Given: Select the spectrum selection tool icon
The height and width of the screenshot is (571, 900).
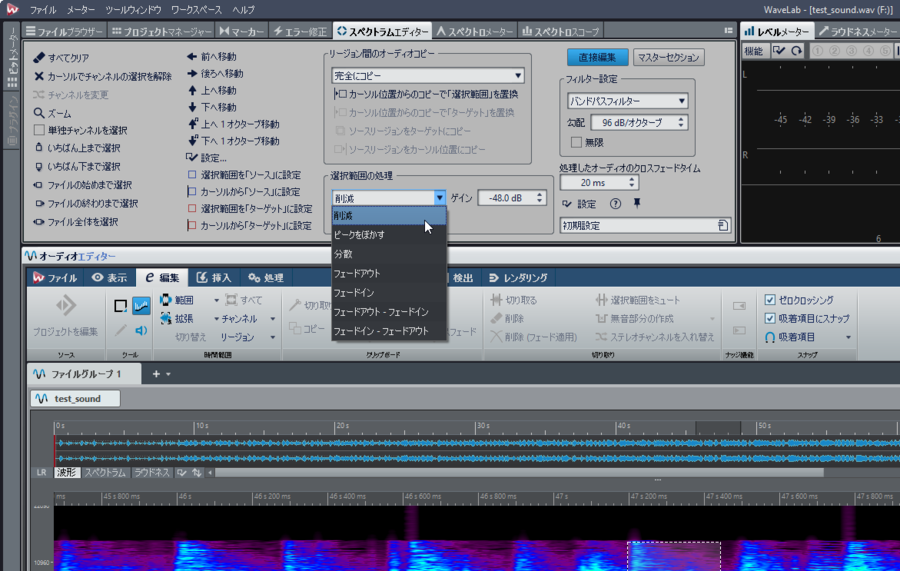Looking at the screenshot, I should click(x=141, y=306).
